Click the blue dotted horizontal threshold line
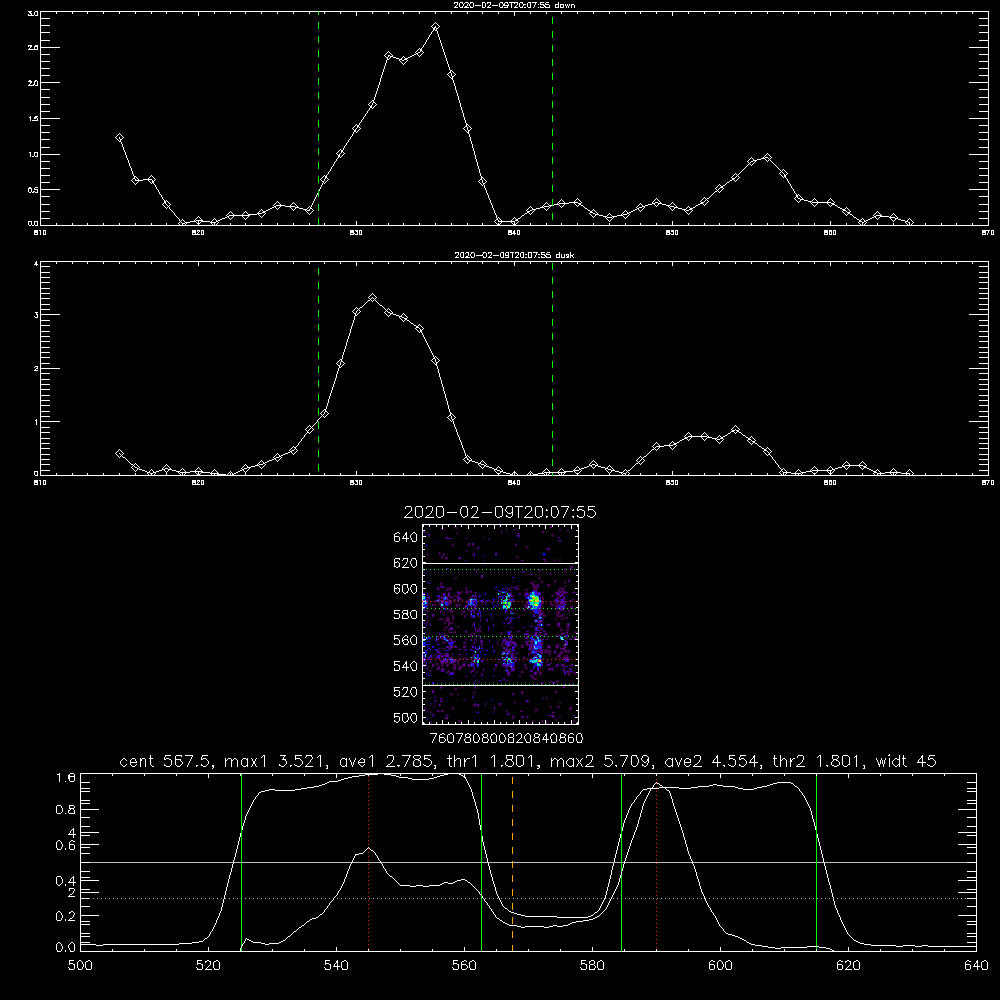The width and height of the screenshot is (1000, 1000). [528, 898]
